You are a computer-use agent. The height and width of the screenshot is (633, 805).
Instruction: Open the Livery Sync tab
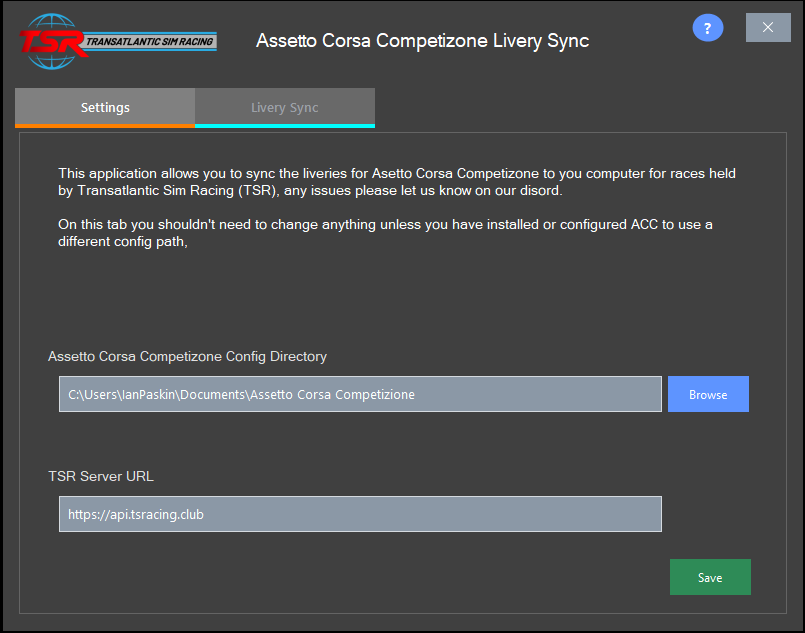tap(285, 107)
